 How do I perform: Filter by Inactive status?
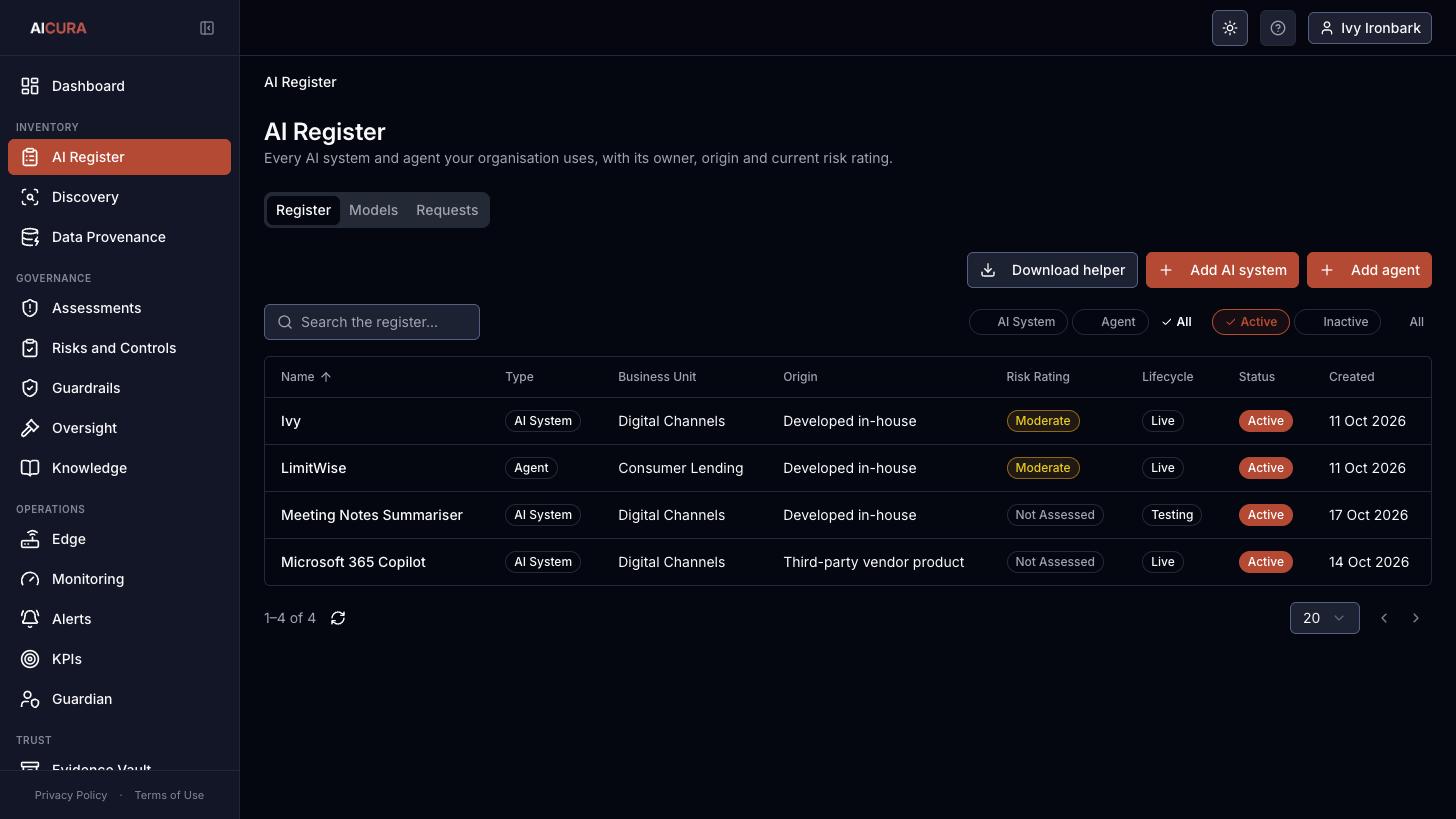click(x=1337, y=322)
